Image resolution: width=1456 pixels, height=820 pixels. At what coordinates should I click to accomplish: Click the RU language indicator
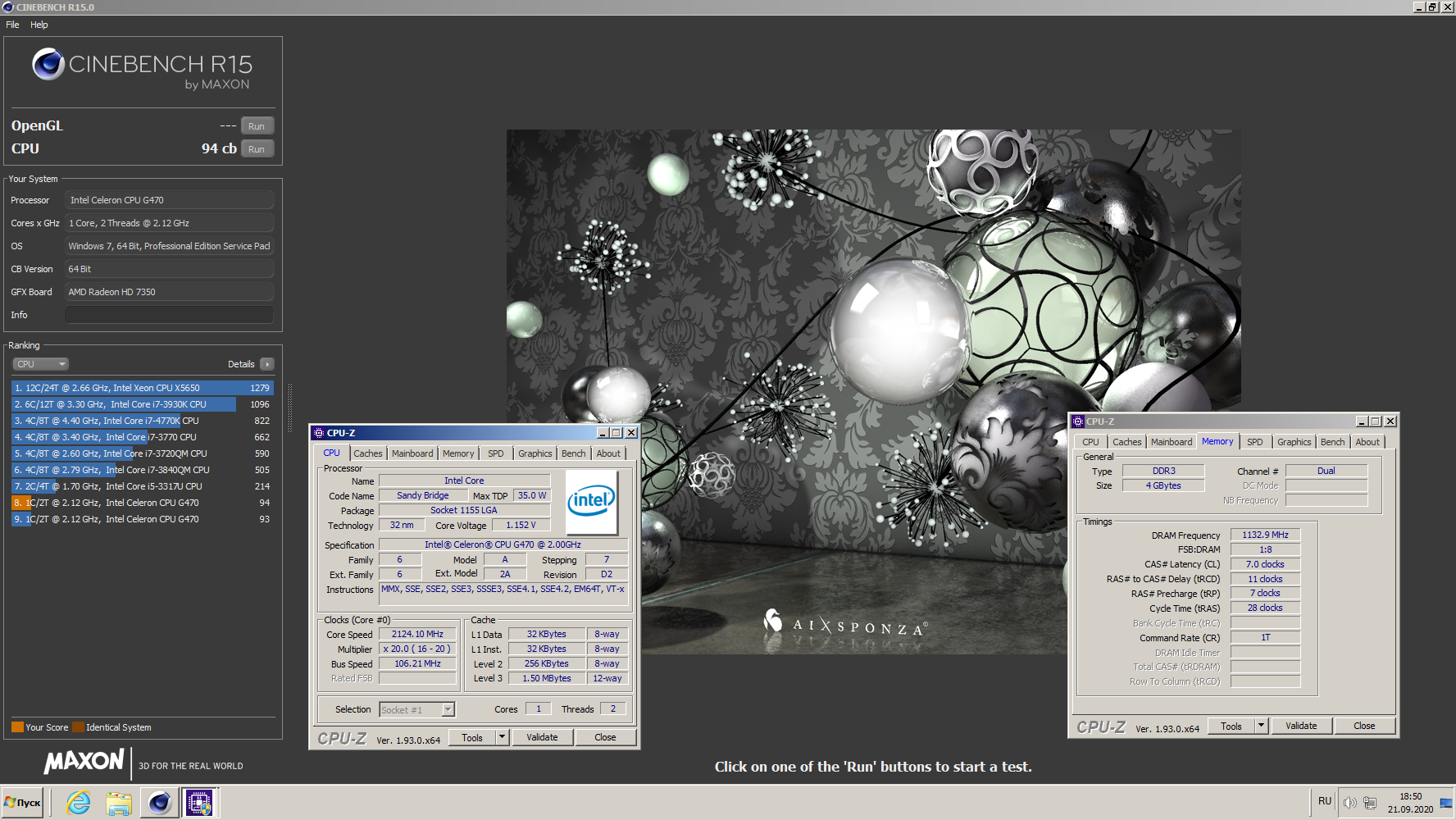(1325, 801)
